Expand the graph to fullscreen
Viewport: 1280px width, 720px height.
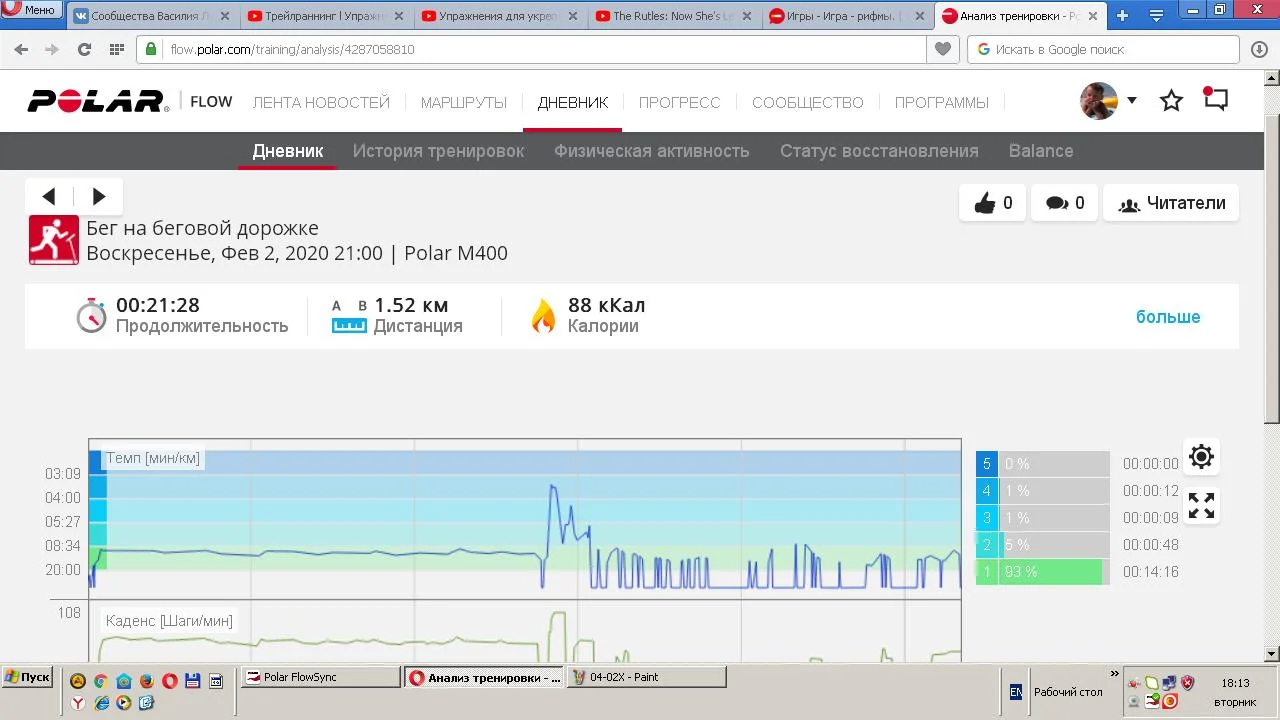tap(1201, 506)
